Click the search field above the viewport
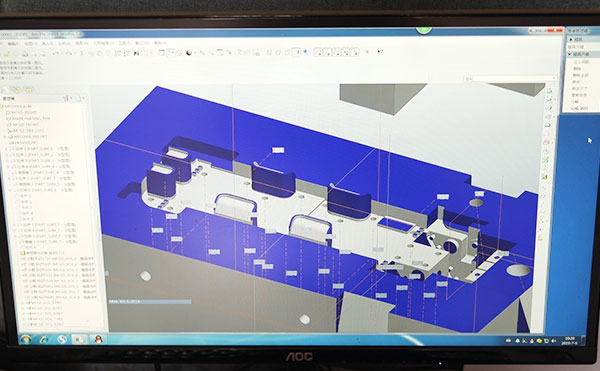 click(509, 78)
